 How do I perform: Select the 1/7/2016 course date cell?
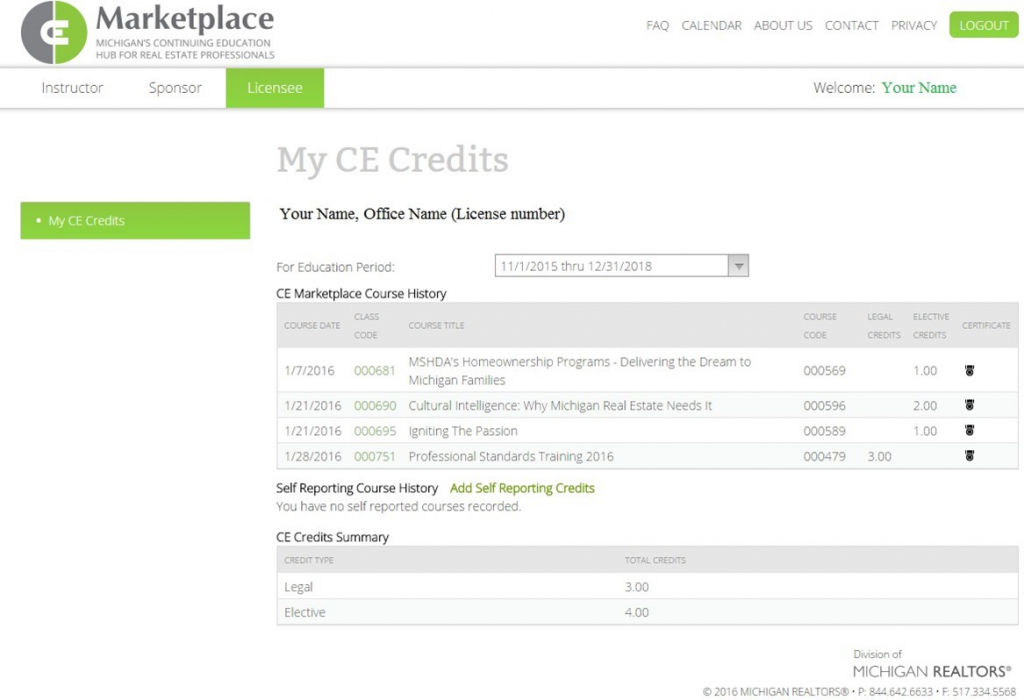point(310,370)
